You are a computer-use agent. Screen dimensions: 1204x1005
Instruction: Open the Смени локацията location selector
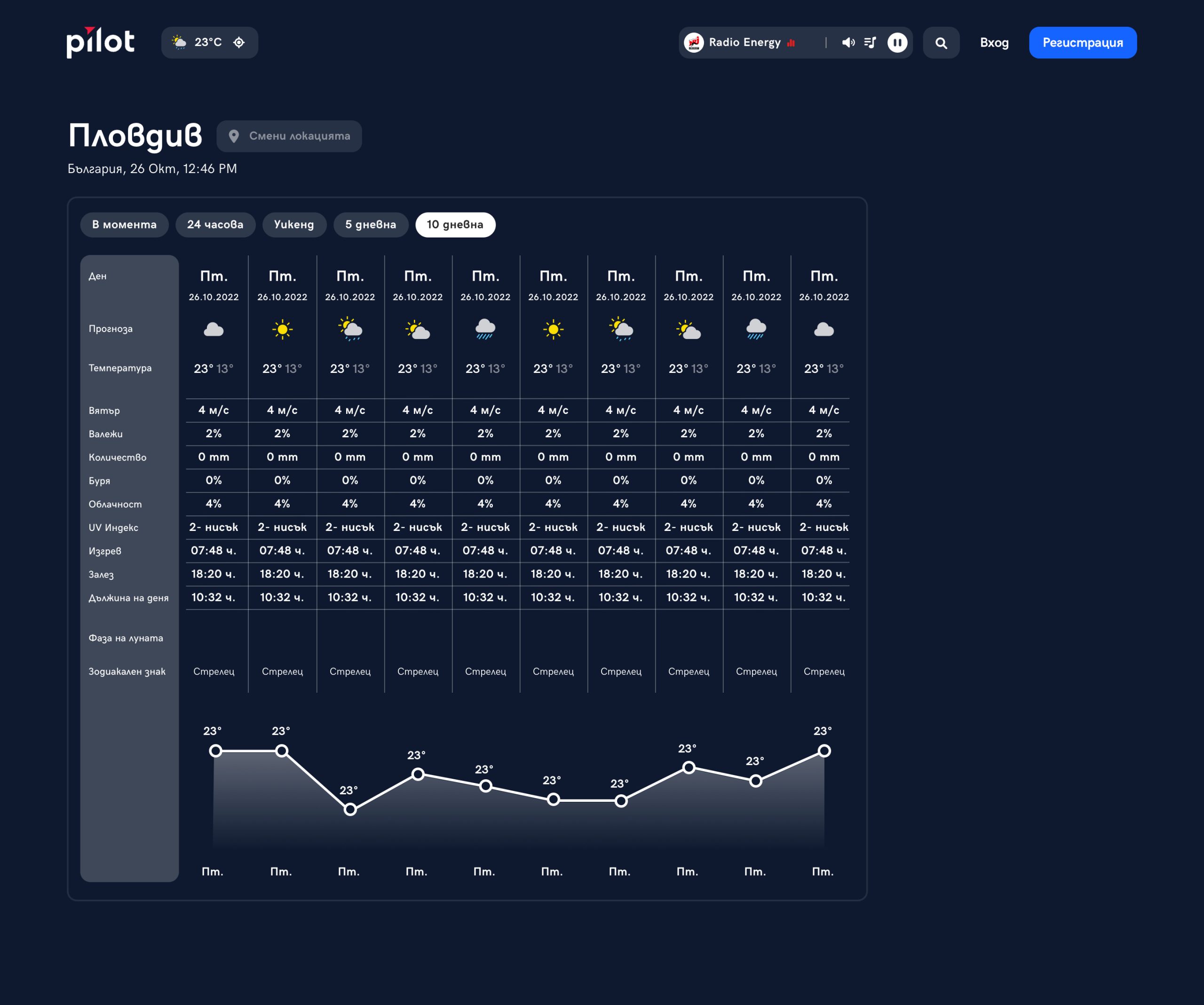(289, 136)
